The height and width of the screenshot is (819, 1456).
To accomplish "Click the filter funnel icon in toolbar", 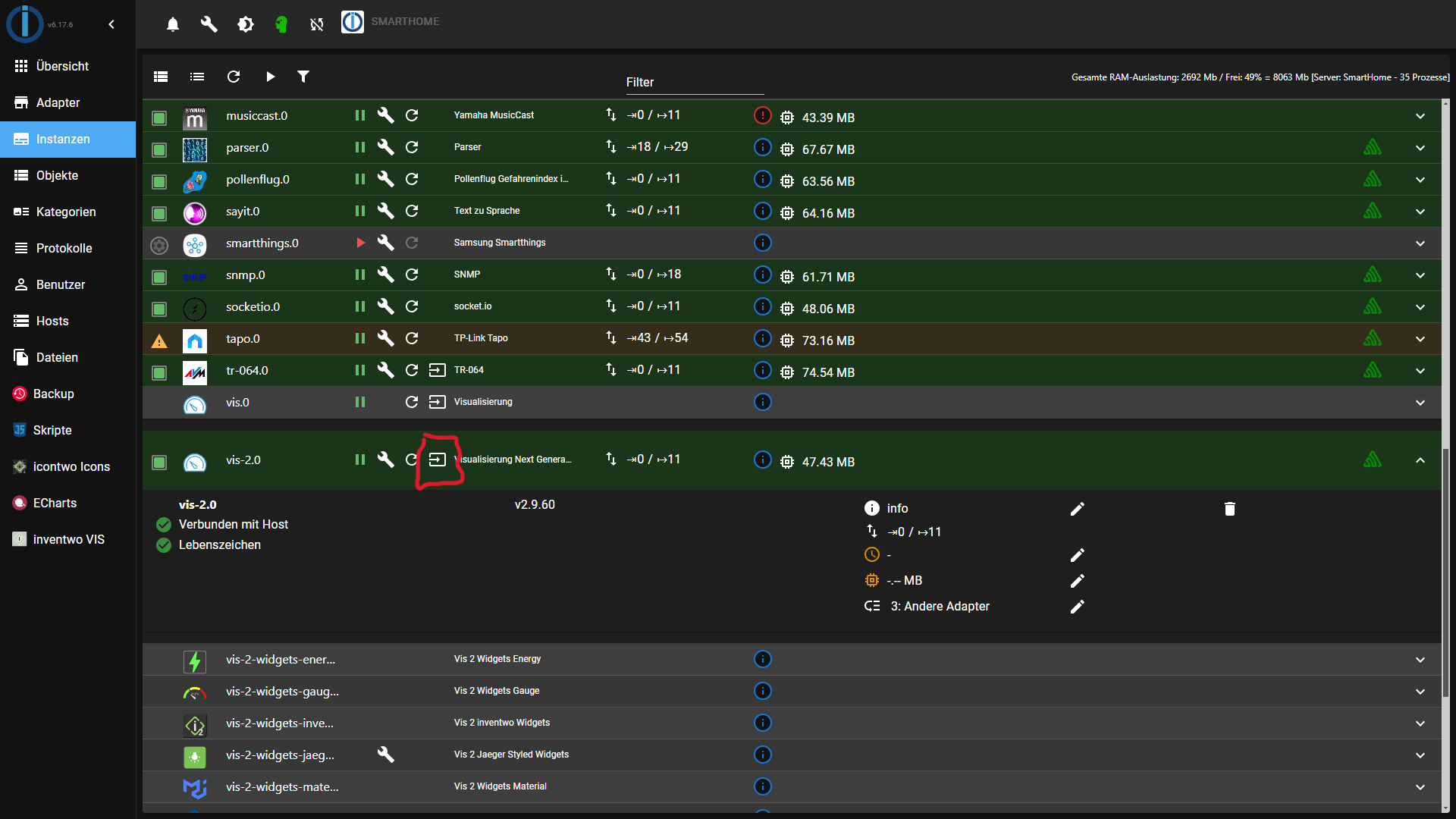I will [303, 77].
